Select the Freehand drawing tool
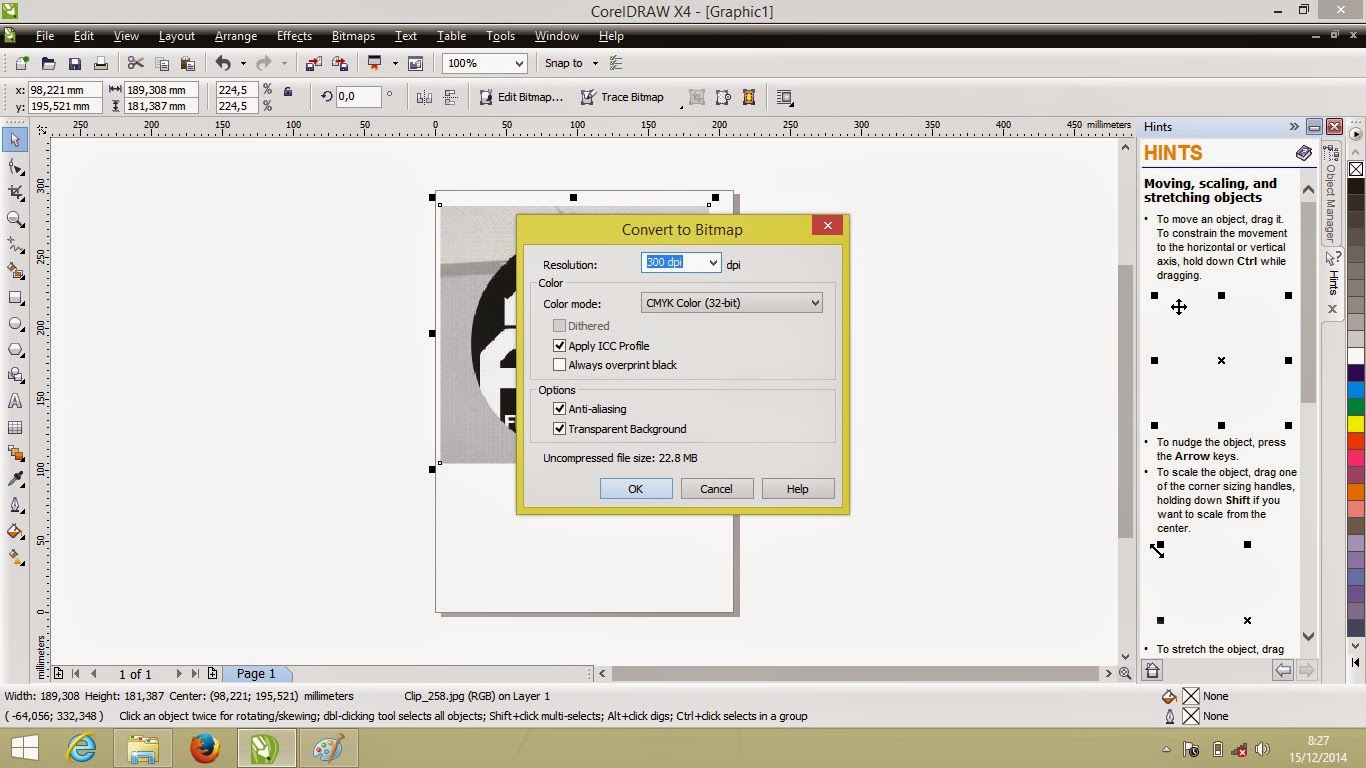The width and height of the screenshot is (1366, 768). pyautogui.click(x=15, y=244)
